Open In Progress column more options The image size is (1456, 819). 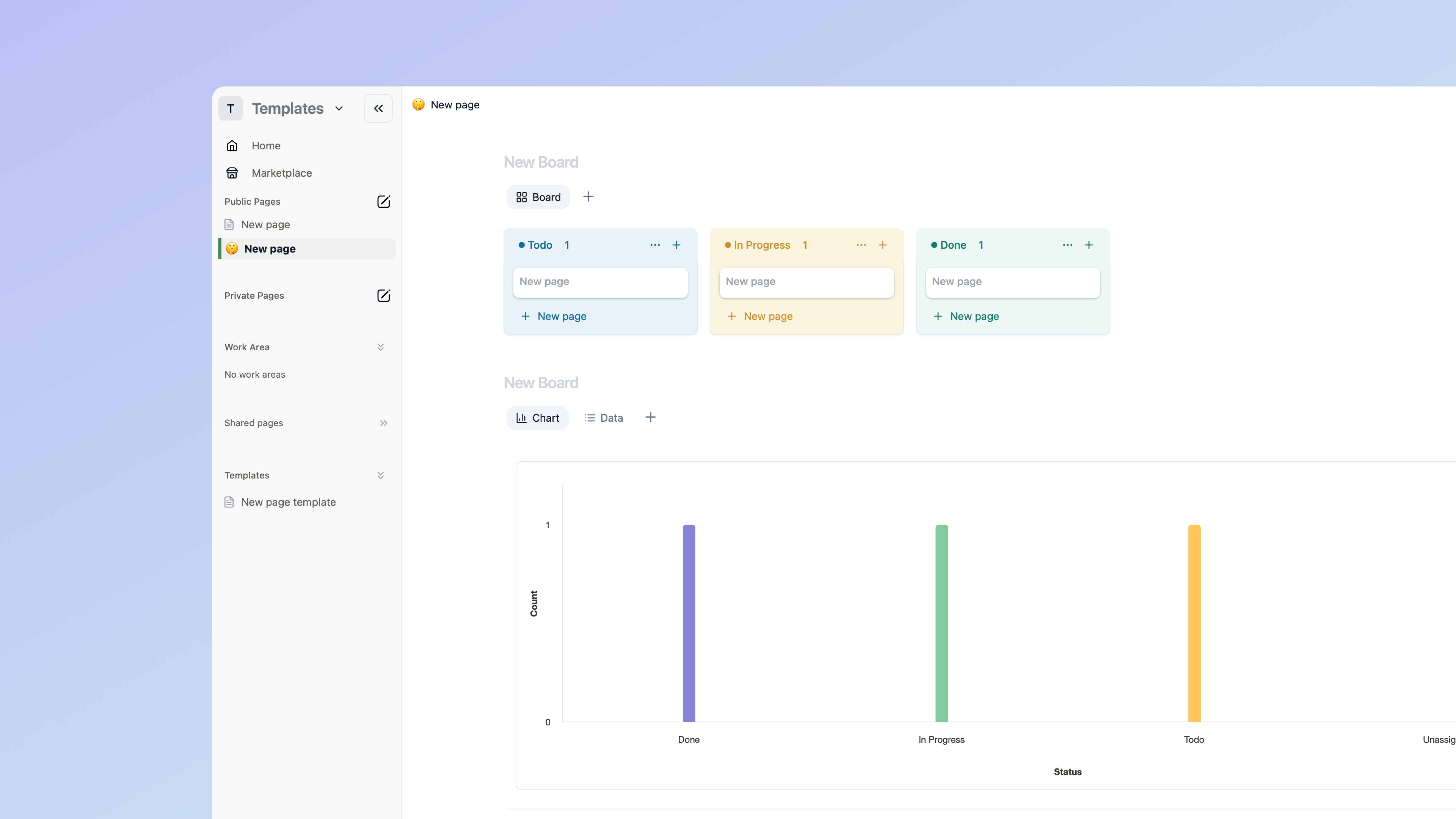[861, 245]
